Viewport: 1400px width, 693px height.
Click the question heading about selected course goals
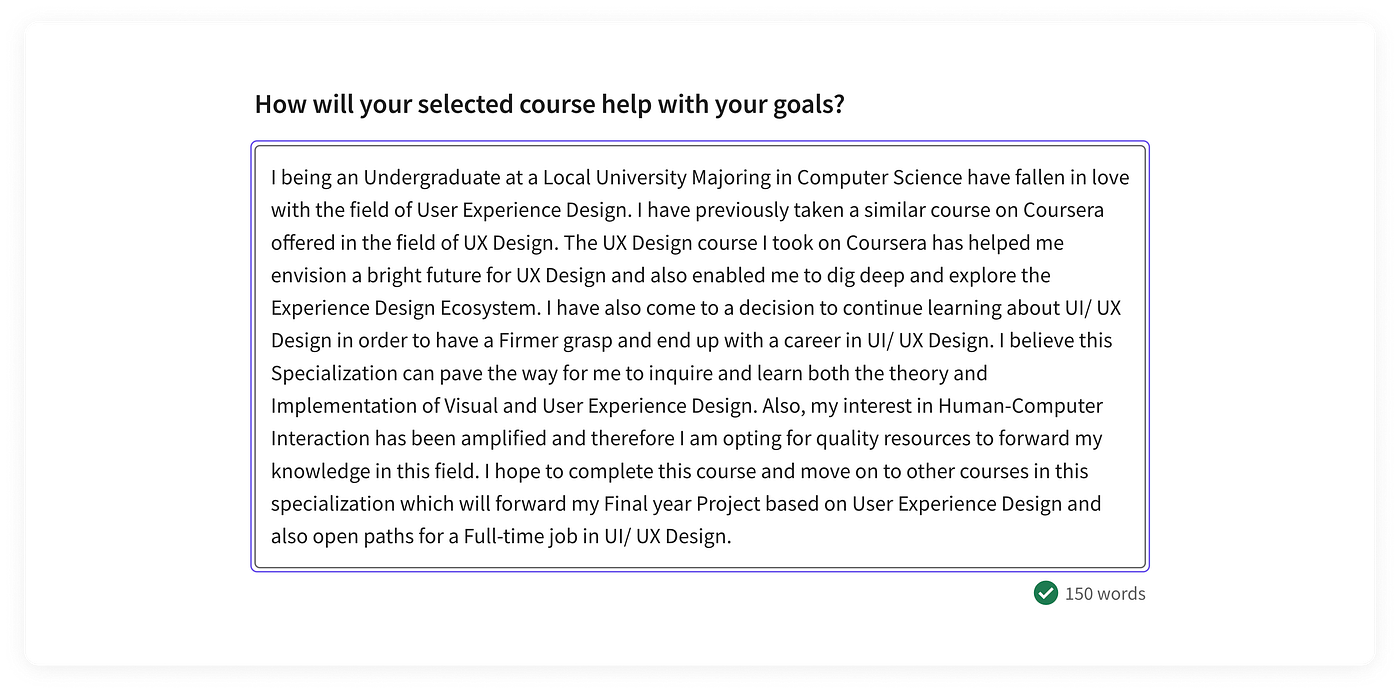point(549,103)
